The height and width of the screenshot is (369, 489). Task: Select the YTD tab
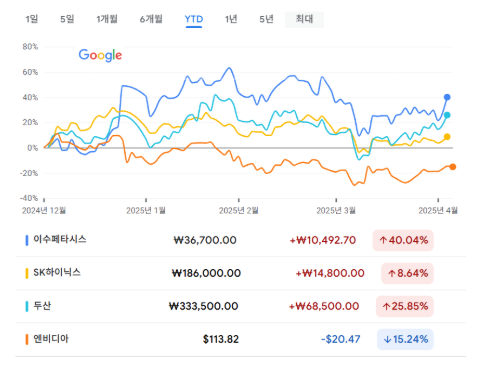(194, 19)
